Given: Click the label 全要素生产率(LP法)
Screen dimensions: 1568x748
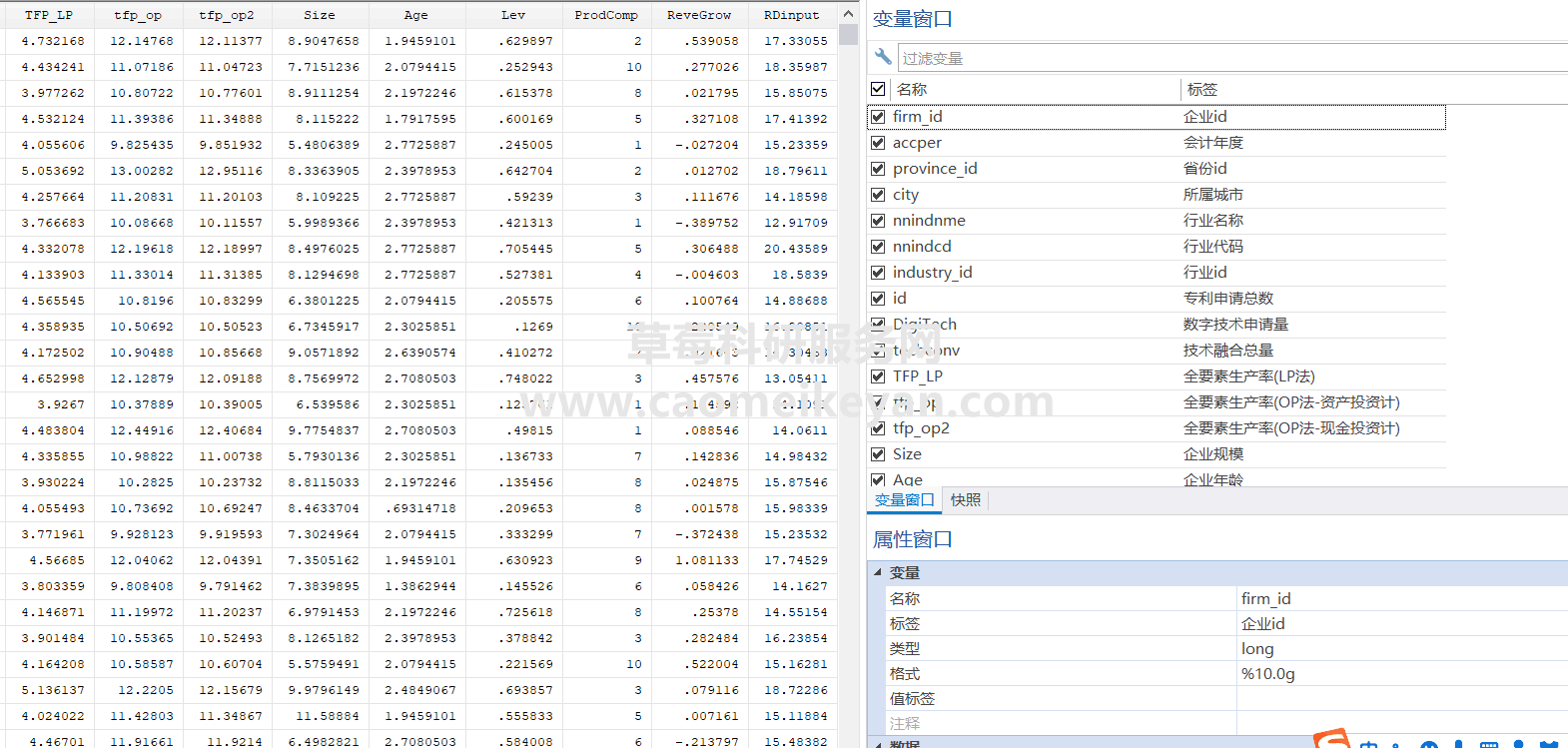Looking at the screenshot, I should tap(1249, 376).
